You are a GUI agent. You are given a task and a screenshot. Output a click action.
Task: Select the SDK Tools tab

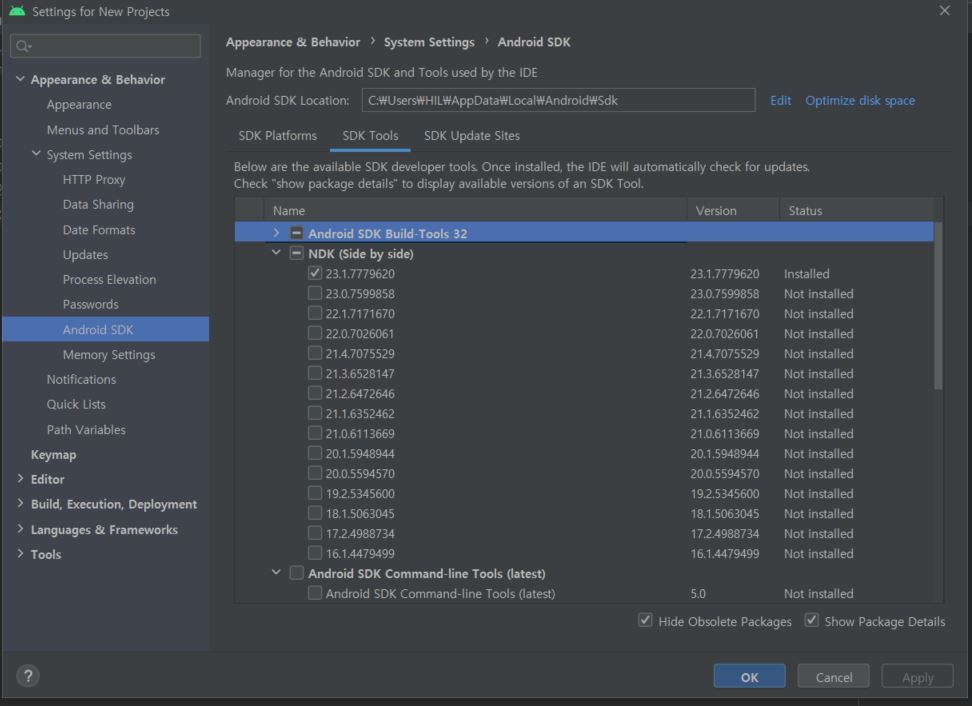pyautogui.click(x=370, y=136)
